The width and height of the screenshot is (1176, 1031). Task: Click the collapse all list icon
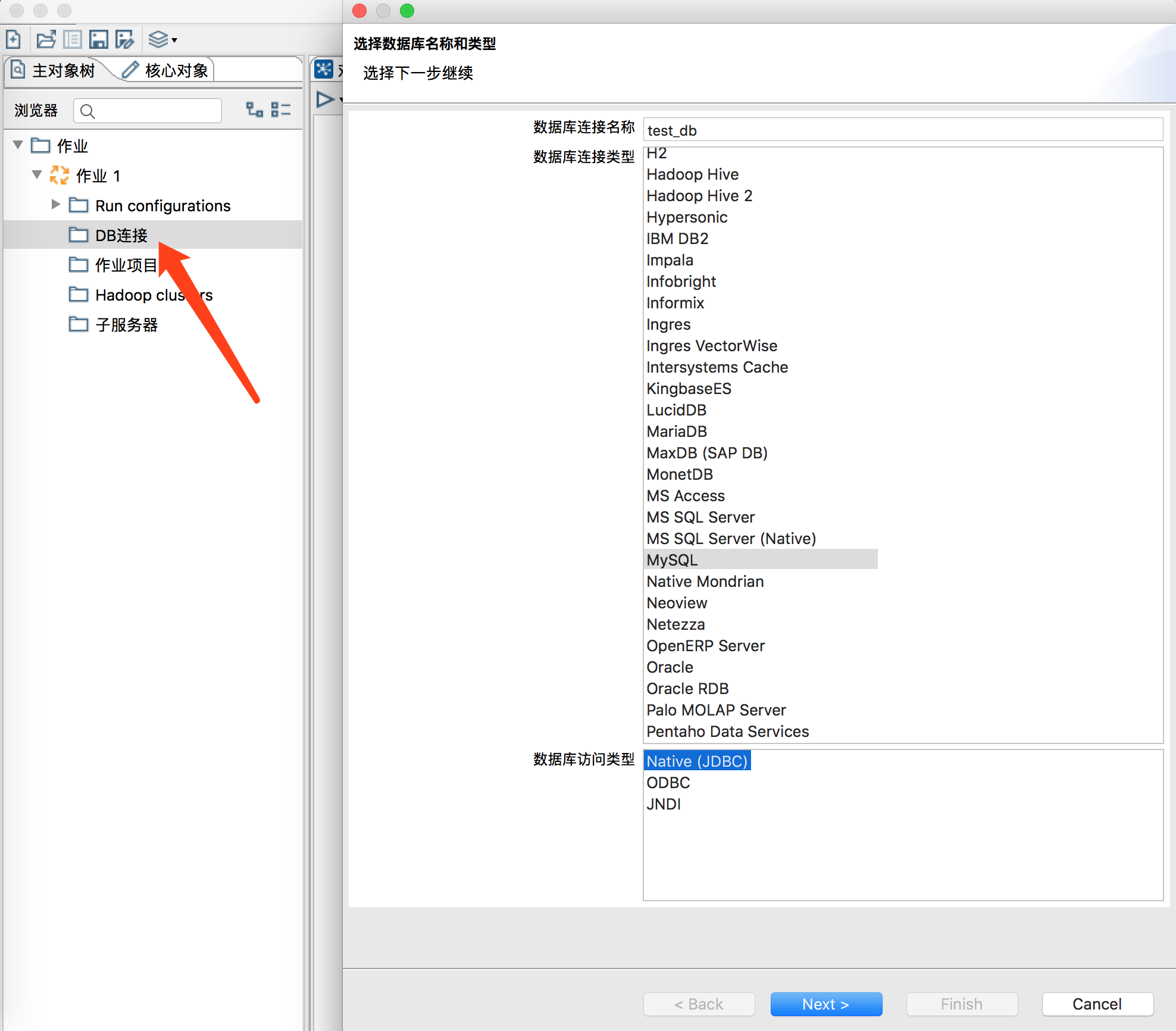(x=280, y=110)
